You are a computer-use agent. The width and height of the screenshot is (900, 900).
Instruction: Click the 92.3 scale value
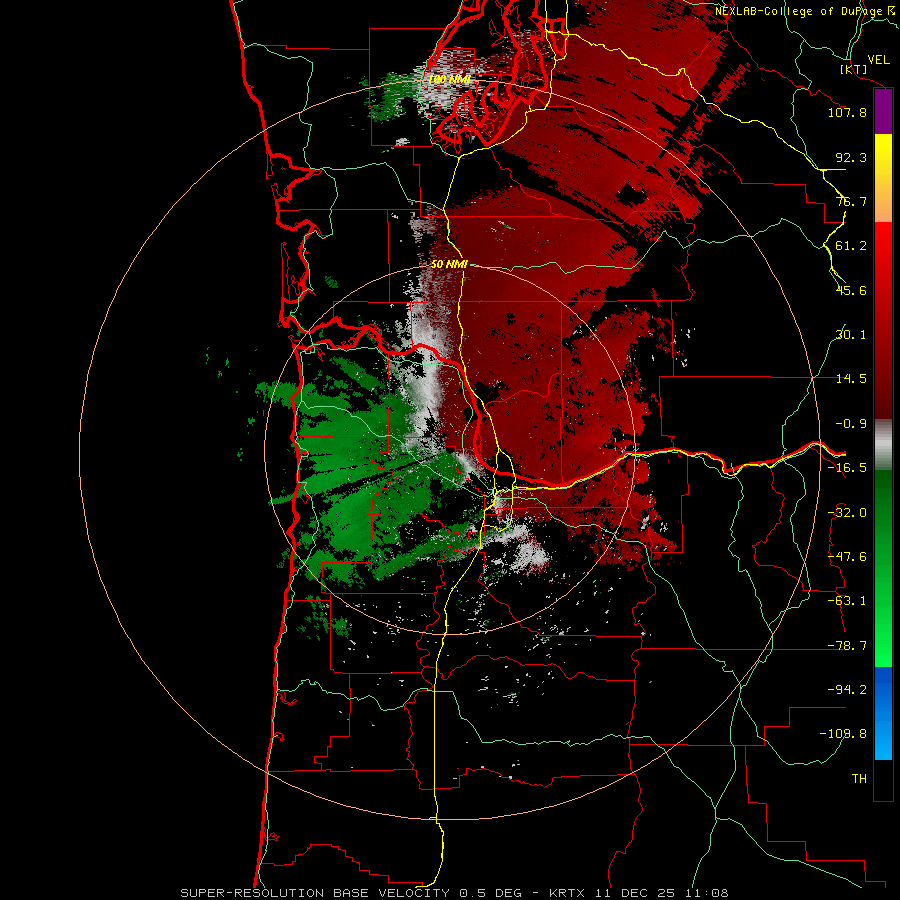[x=851, y=157]
